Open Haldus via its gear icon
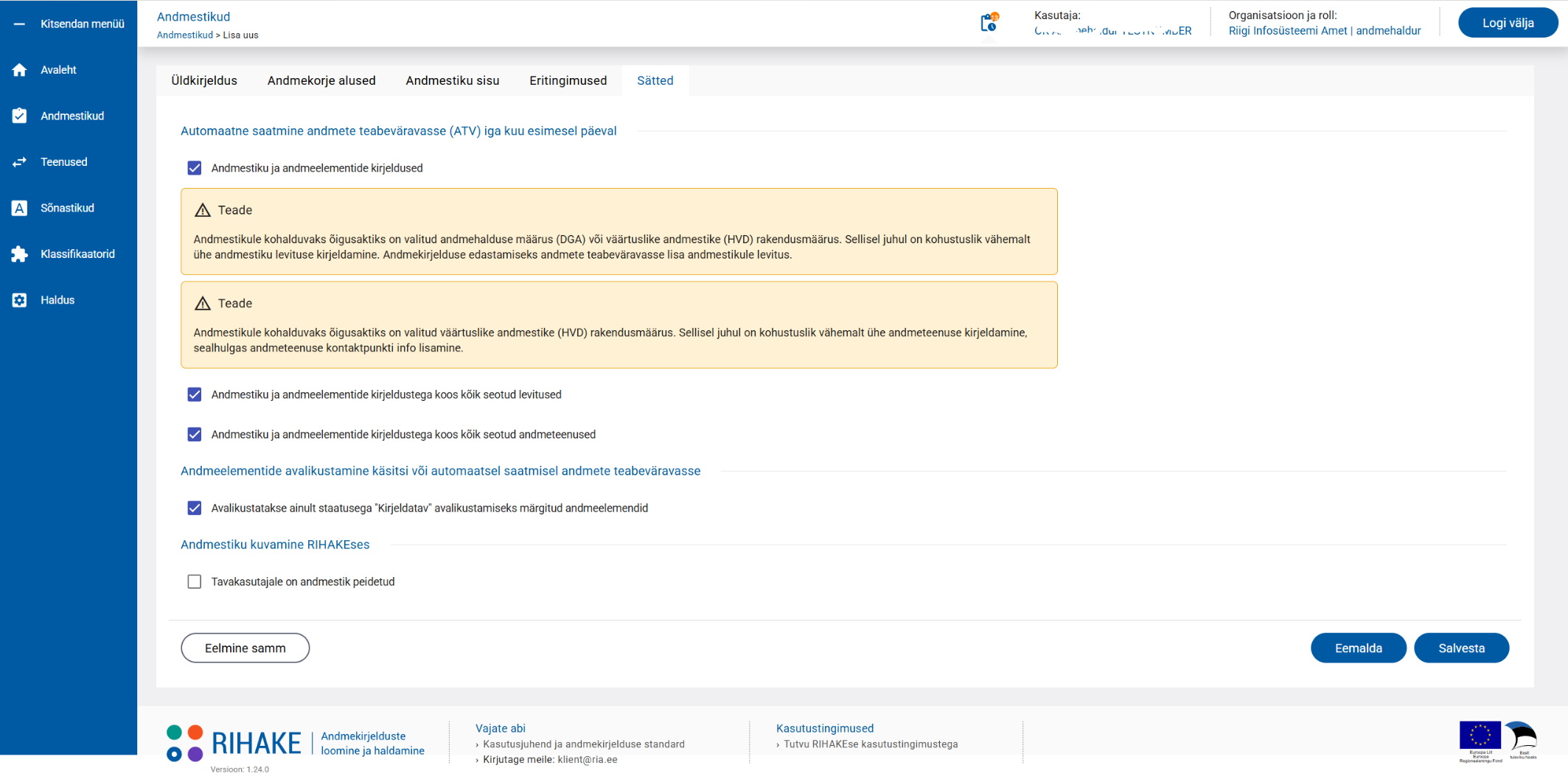The width and height of the screenshot is (1568, 779). pyautogui.click(x=19, y=300)
